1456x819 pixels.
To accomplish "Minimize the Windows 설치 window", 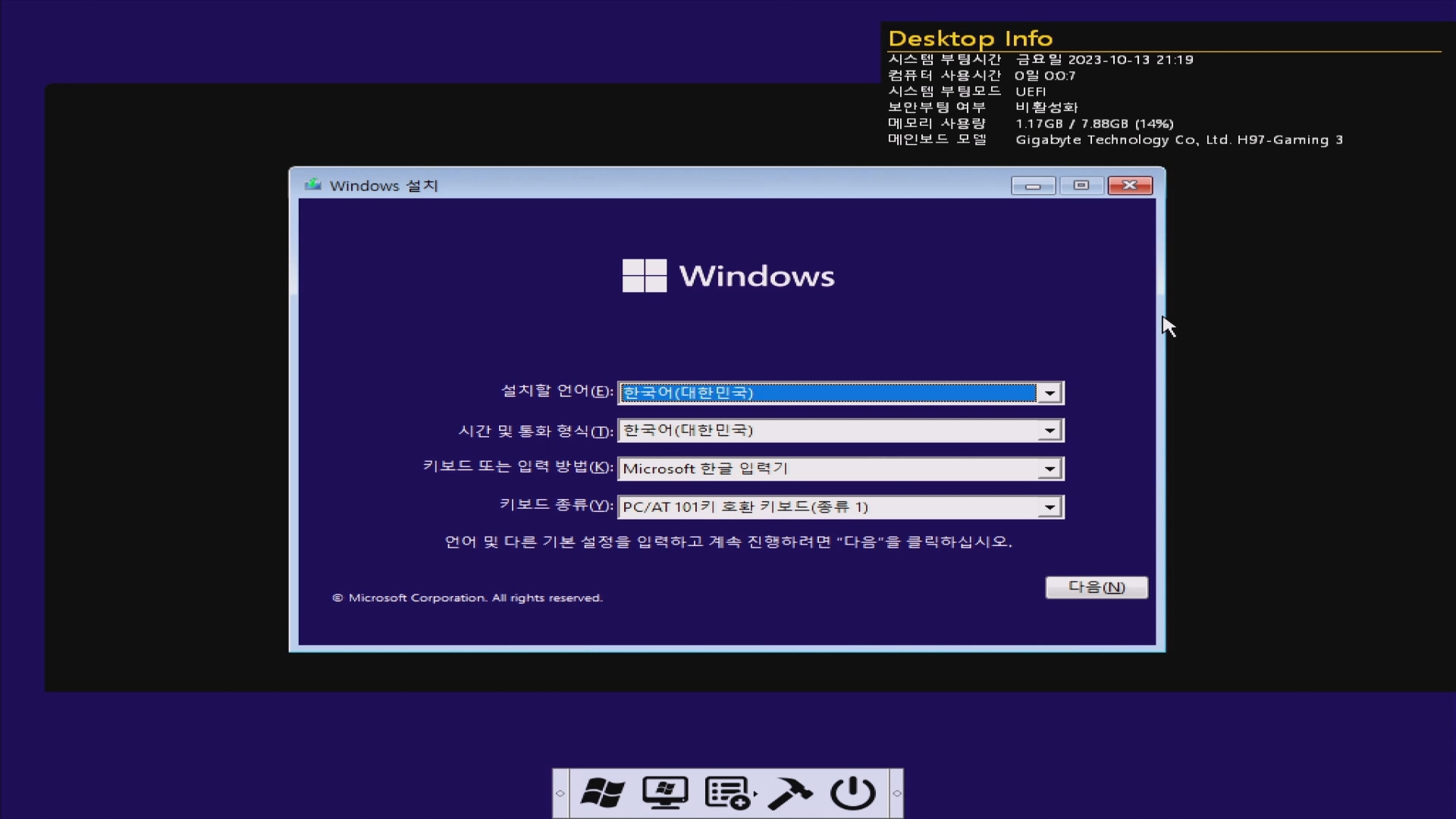I will click(x=1033, y=186).
